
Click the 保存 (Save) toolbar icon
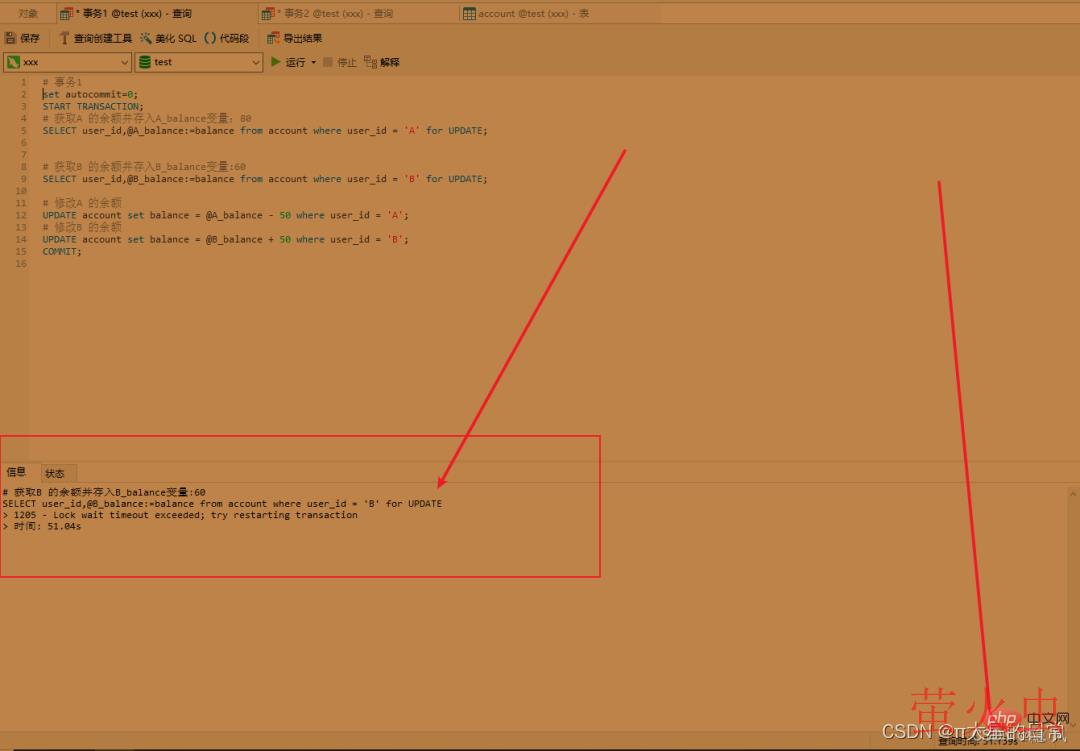point(12,38)
